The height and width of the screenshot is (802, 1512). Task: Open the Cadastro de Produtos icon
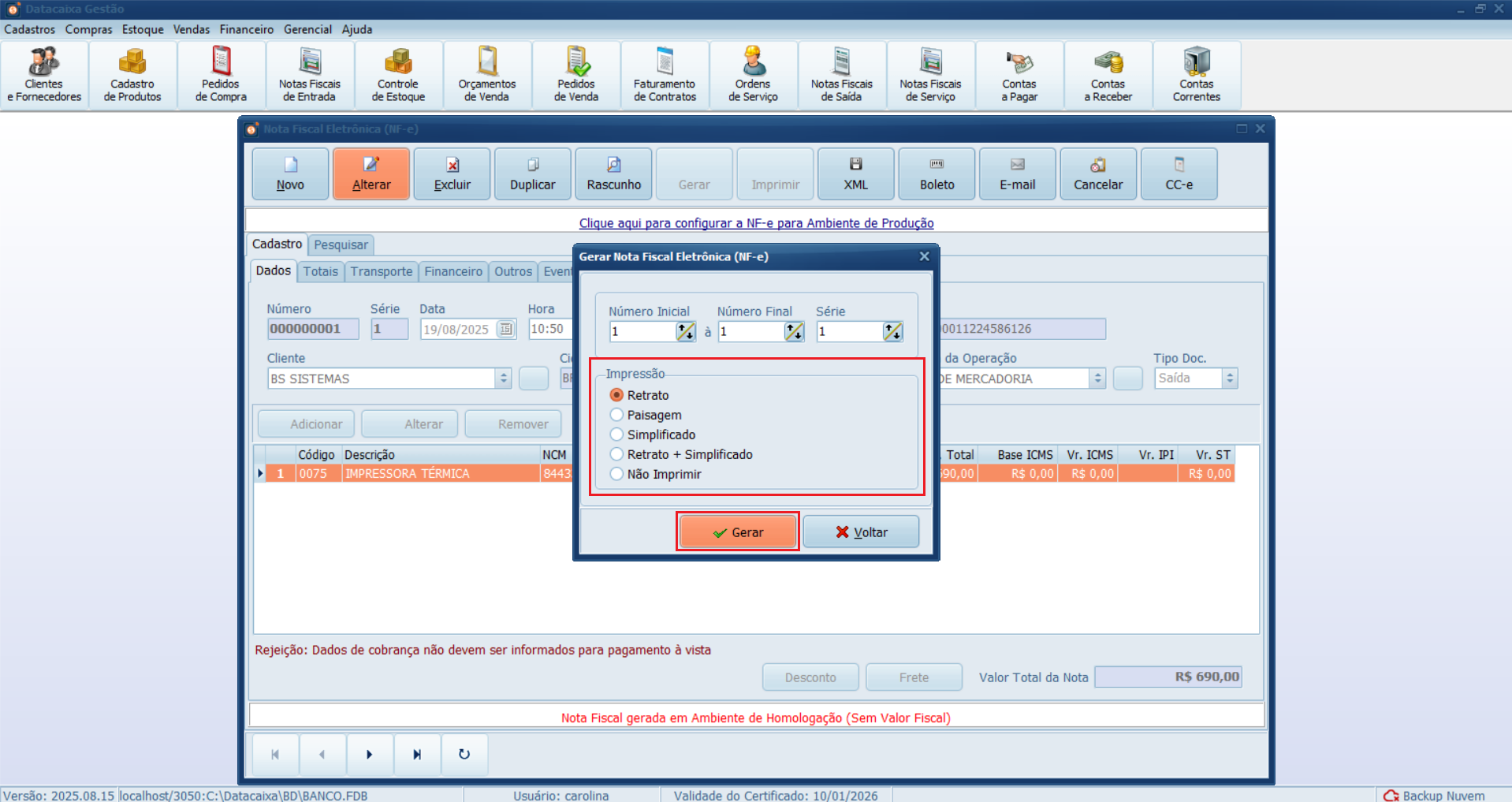click(x=132, y=76)
